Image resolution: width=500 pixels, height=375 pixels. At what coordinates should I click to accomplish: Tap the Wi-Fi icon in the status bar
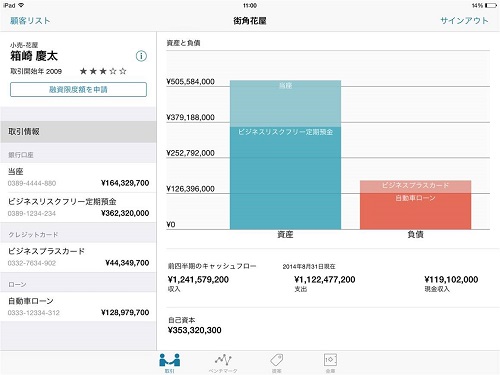[x=21, y=5]
